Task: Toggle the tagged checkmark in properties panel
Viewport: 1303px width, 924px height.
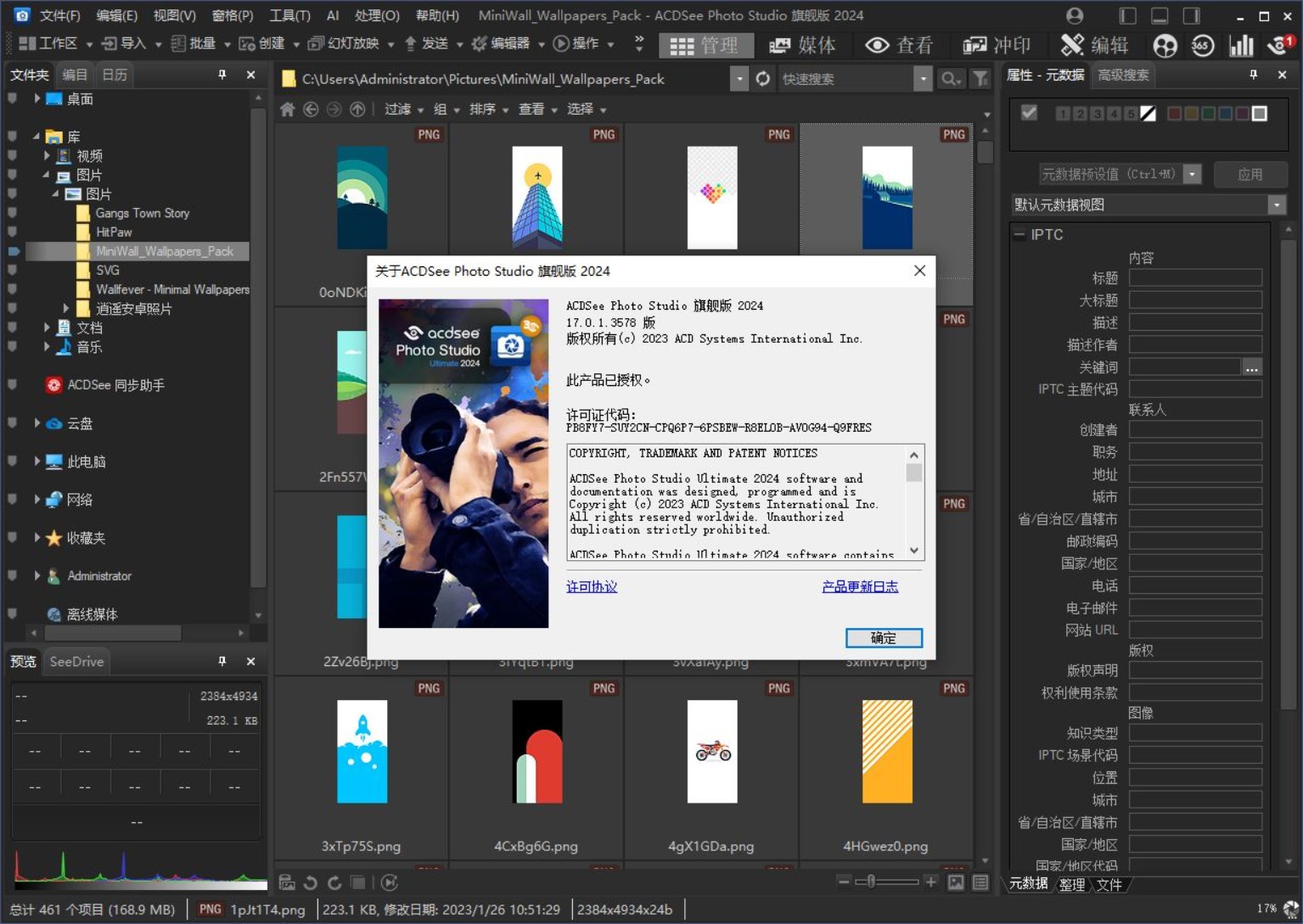Action: pyautogui.click(x=1029, y=113)
